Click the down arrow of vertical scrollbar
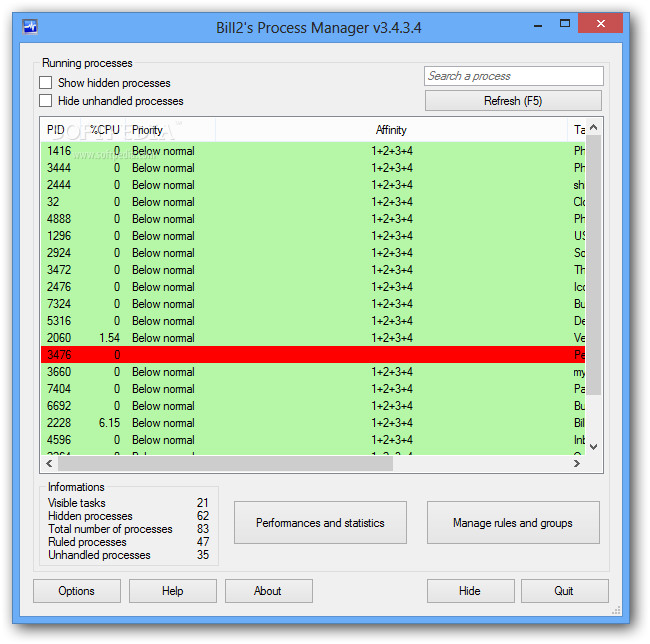The height and width of the screenshot is (644, 650). 594,447
